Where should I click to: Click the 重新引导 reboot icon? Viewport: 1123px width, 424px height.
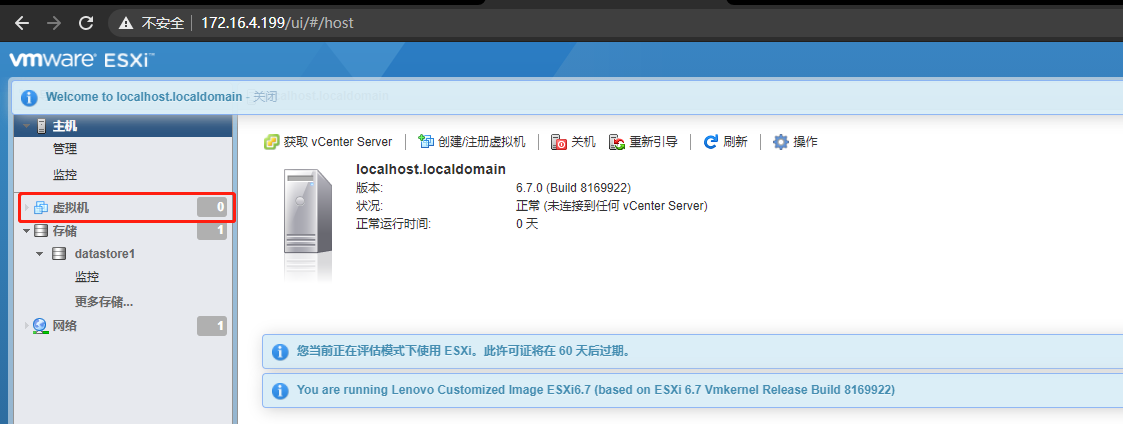point(617,142)
